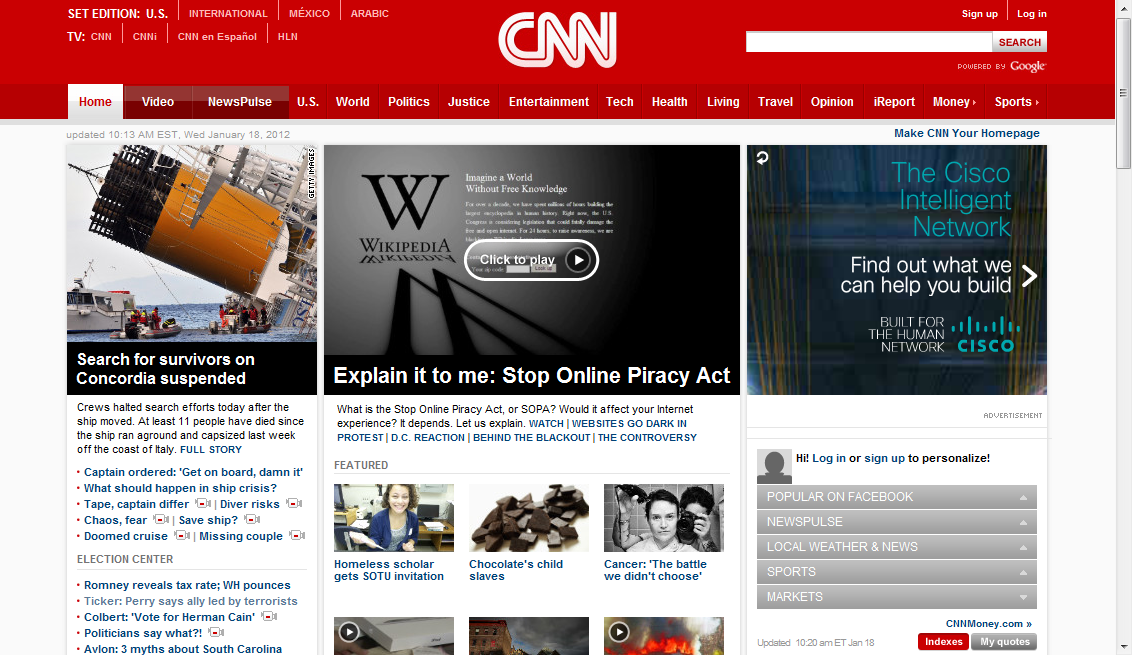
Task: Open the Chocolate's child slaves thumbnail
Action: [x=528, y=518]
